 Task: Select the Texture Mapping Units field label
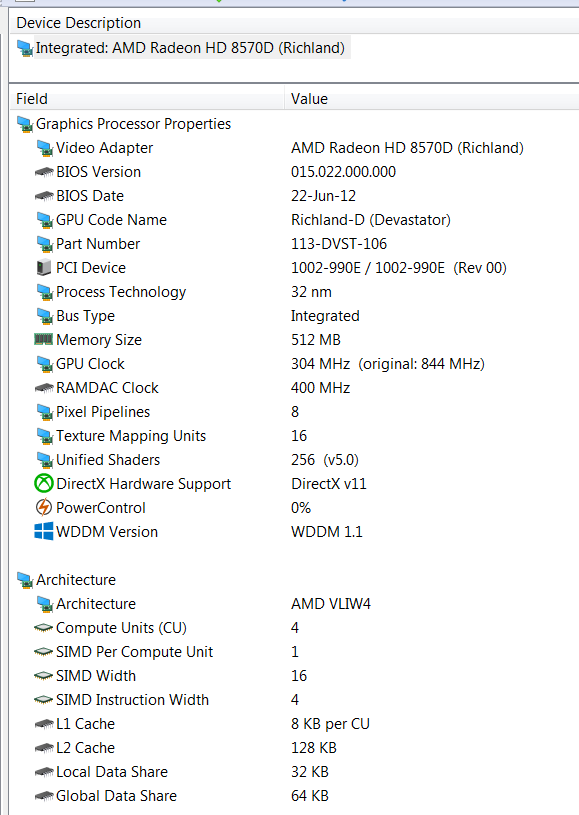click(131, 436)
